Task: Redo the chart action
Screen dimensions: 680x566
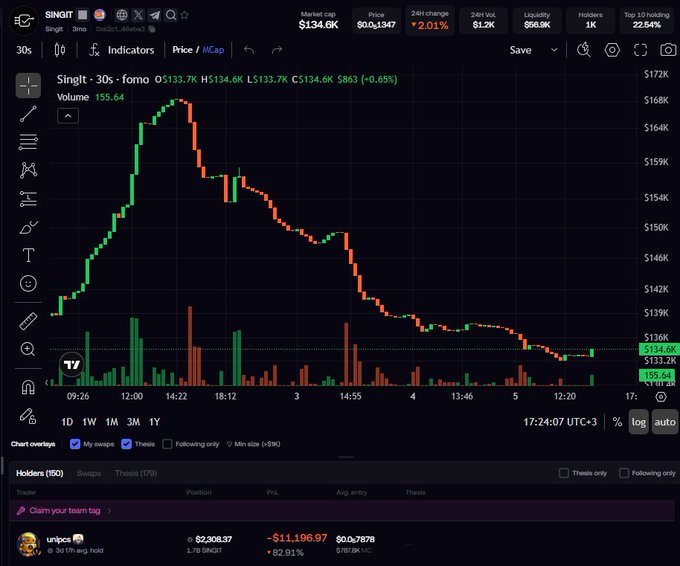Action: (x=277, y=50)
